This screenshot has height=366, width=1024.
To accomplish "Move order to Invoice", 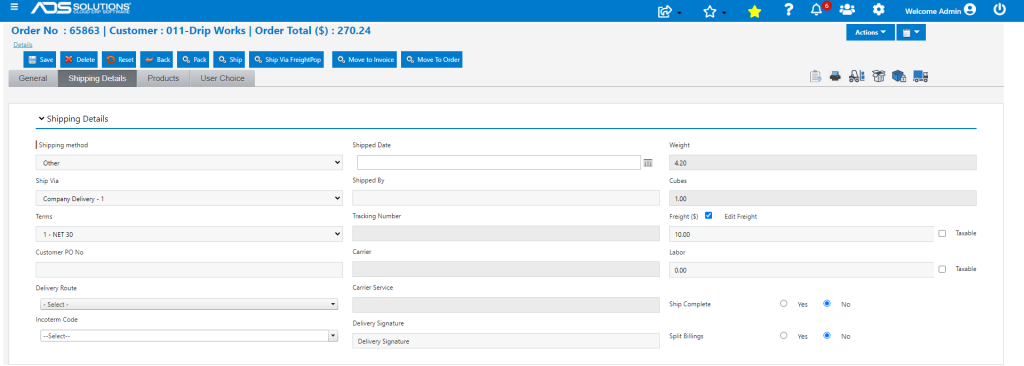I will pos(365,59).
